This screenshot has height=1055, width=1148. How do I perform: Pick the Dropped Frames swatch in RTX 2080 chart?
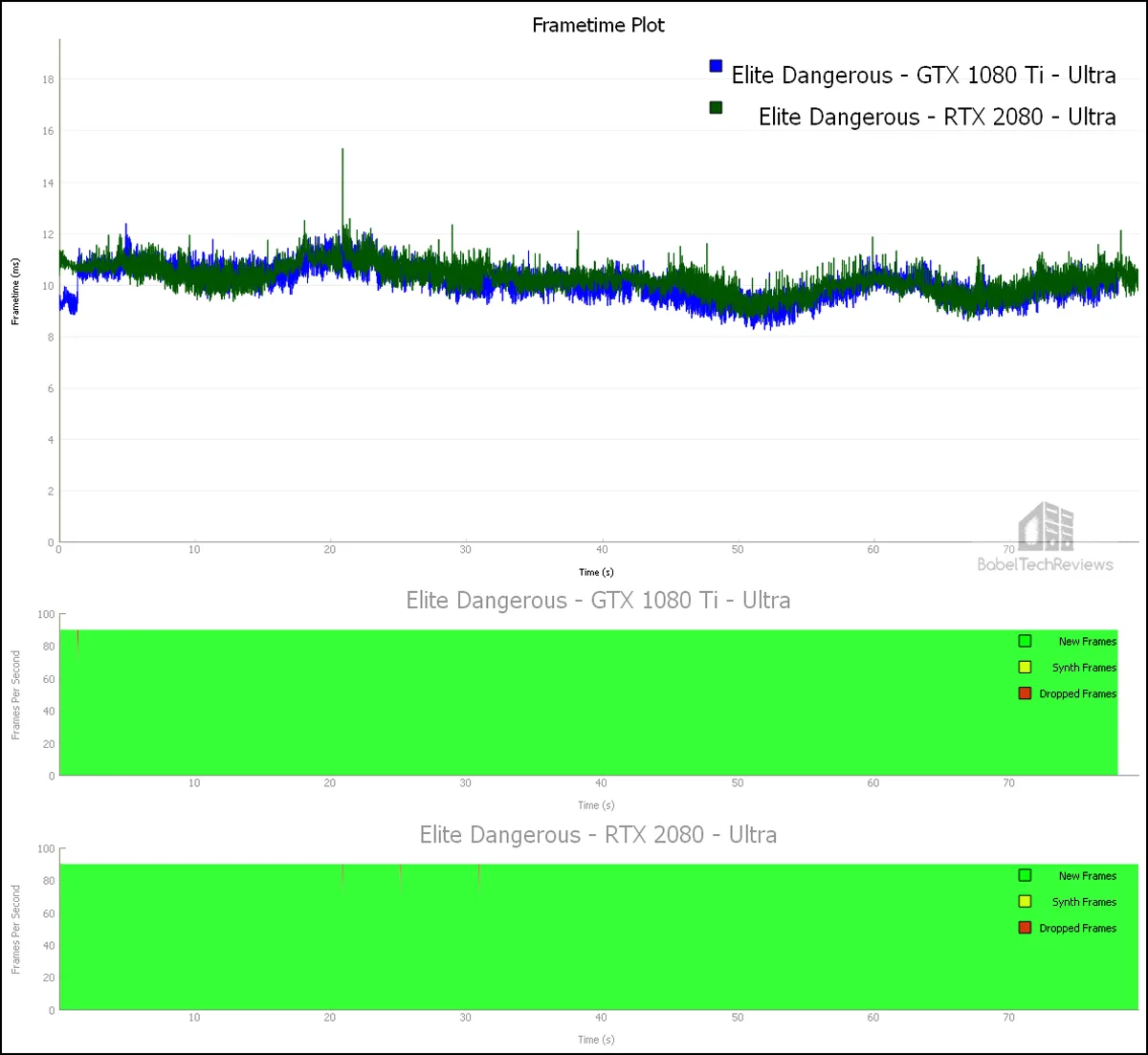pyautogui.click(x=1025, y=928)
